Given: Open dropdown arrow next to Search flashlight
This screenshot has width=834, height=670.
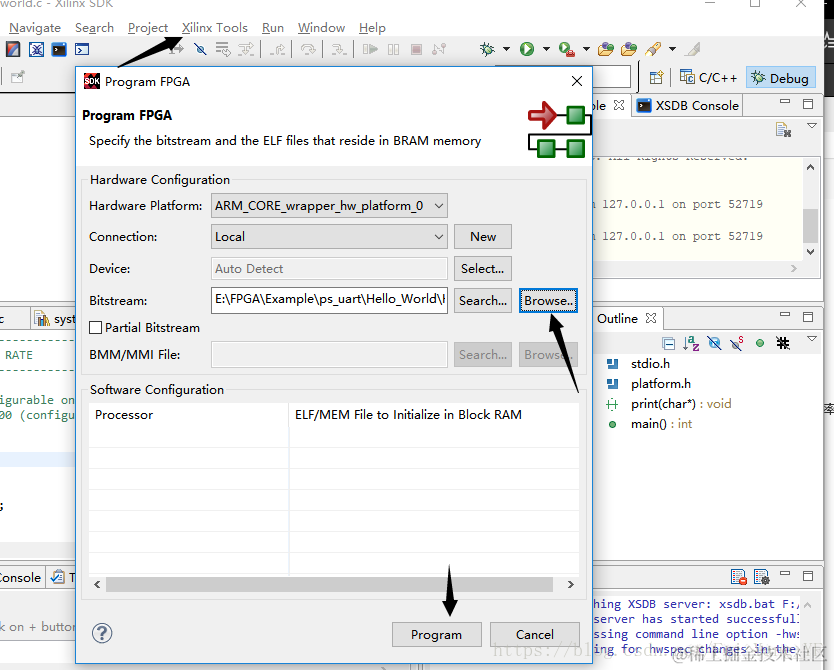Looking at the screenshot, I should 672,49.
